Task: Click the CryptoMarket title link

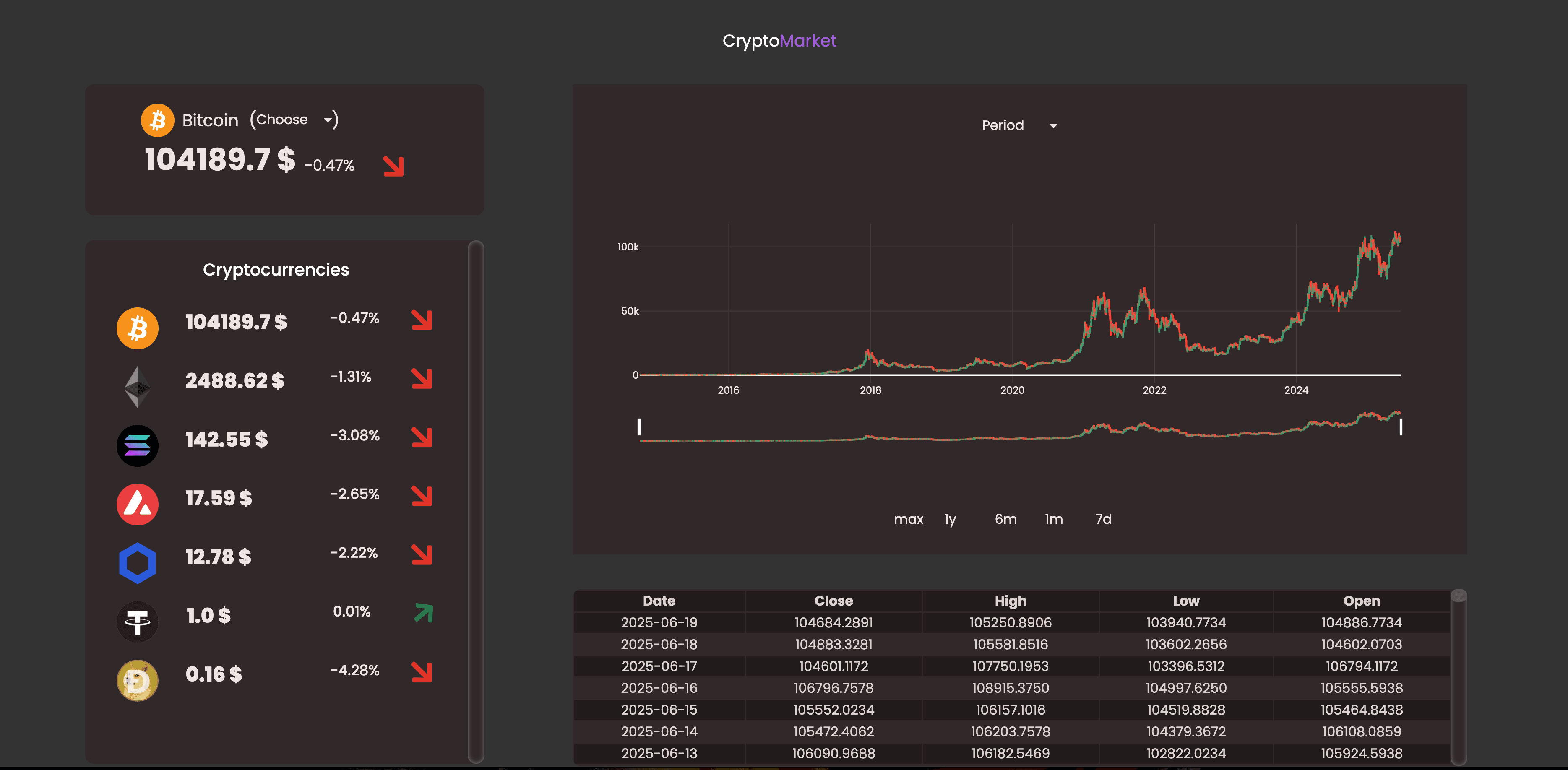Action: point(779,41)
